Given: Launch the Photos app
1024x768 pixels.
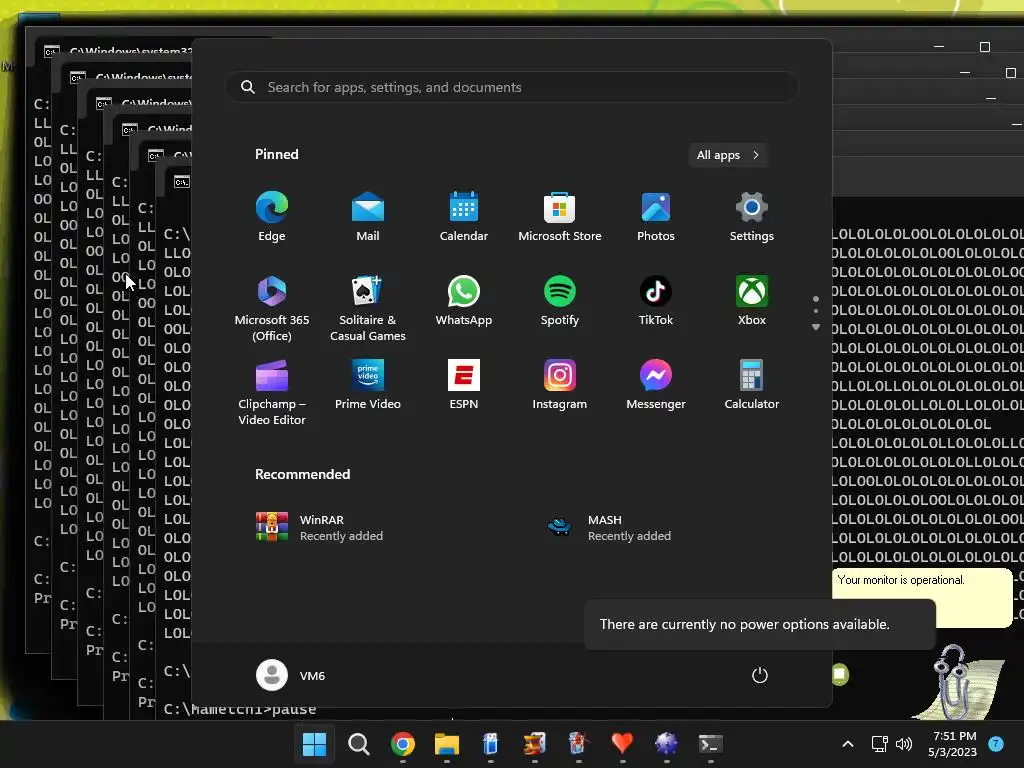Looking at the screenshot, I should coord(656,217).
